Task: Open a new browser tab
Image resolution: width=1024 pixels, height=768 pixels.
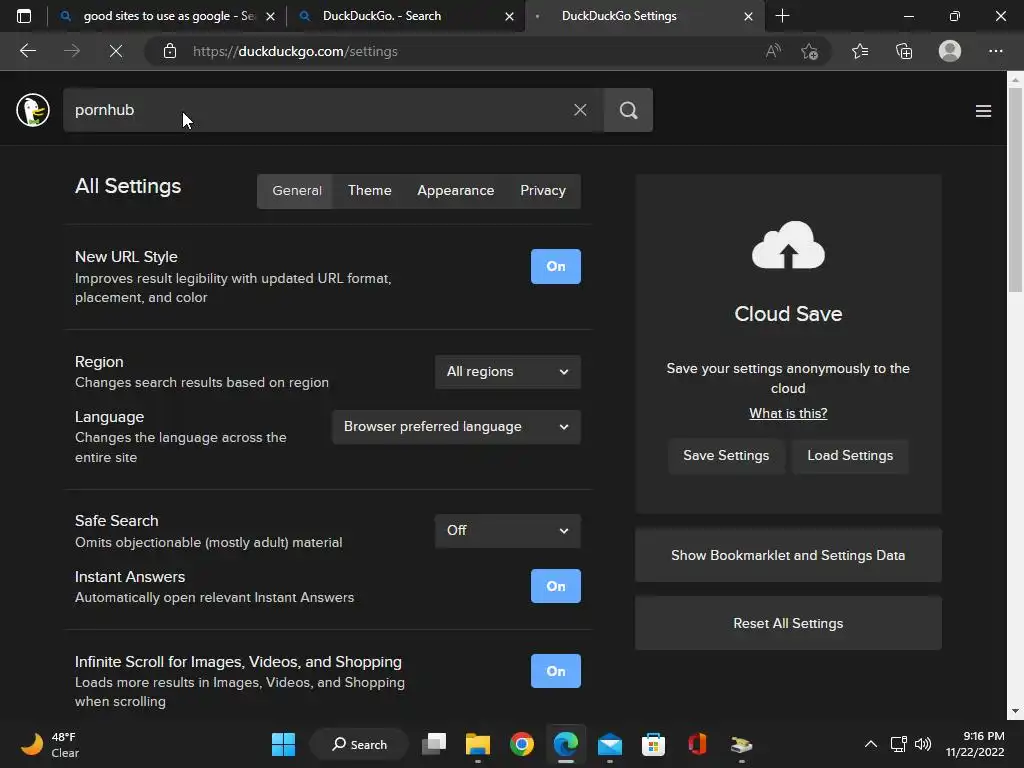Action: pos(782,16)
